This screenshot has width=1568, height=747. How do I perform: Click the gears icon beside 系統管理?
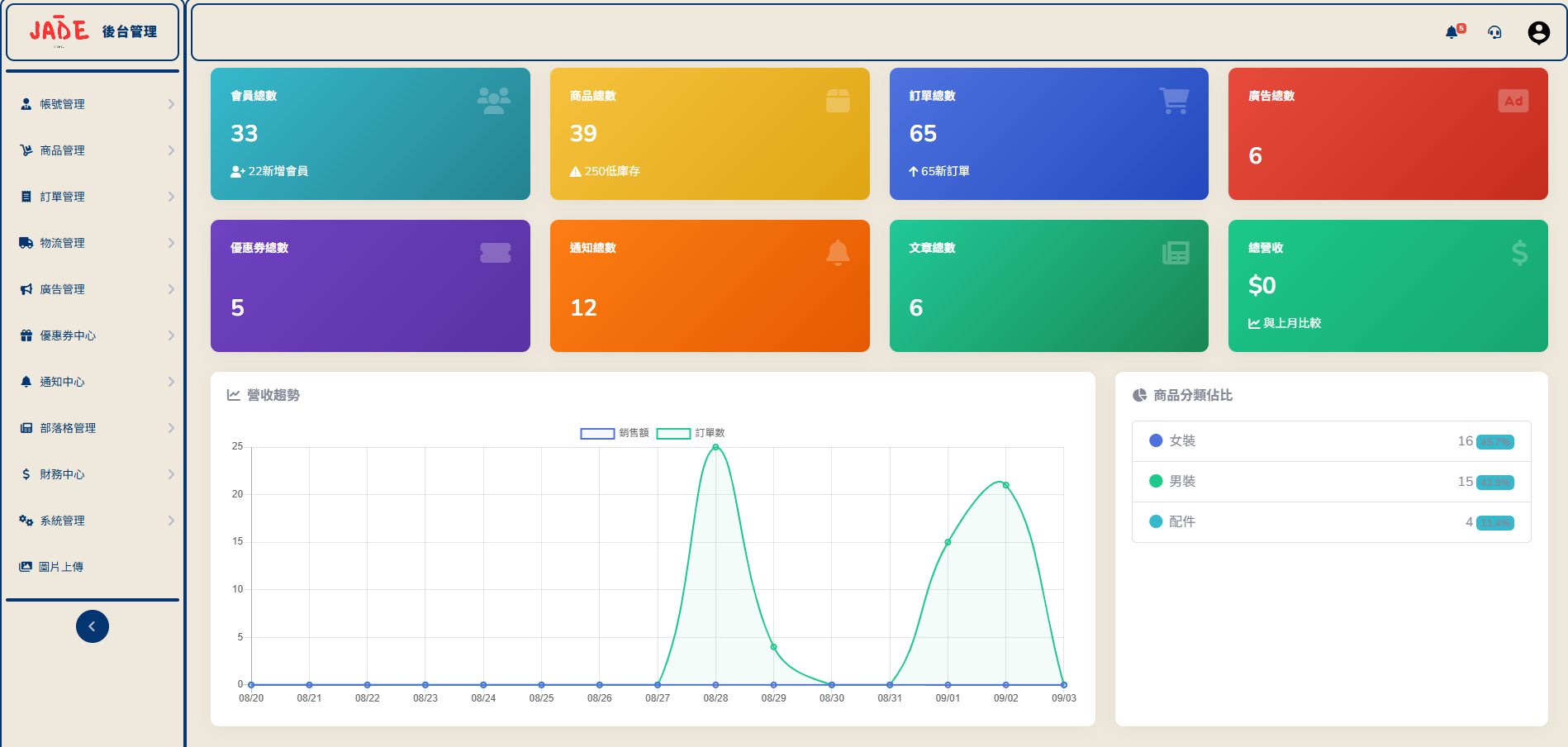[26, 521]
